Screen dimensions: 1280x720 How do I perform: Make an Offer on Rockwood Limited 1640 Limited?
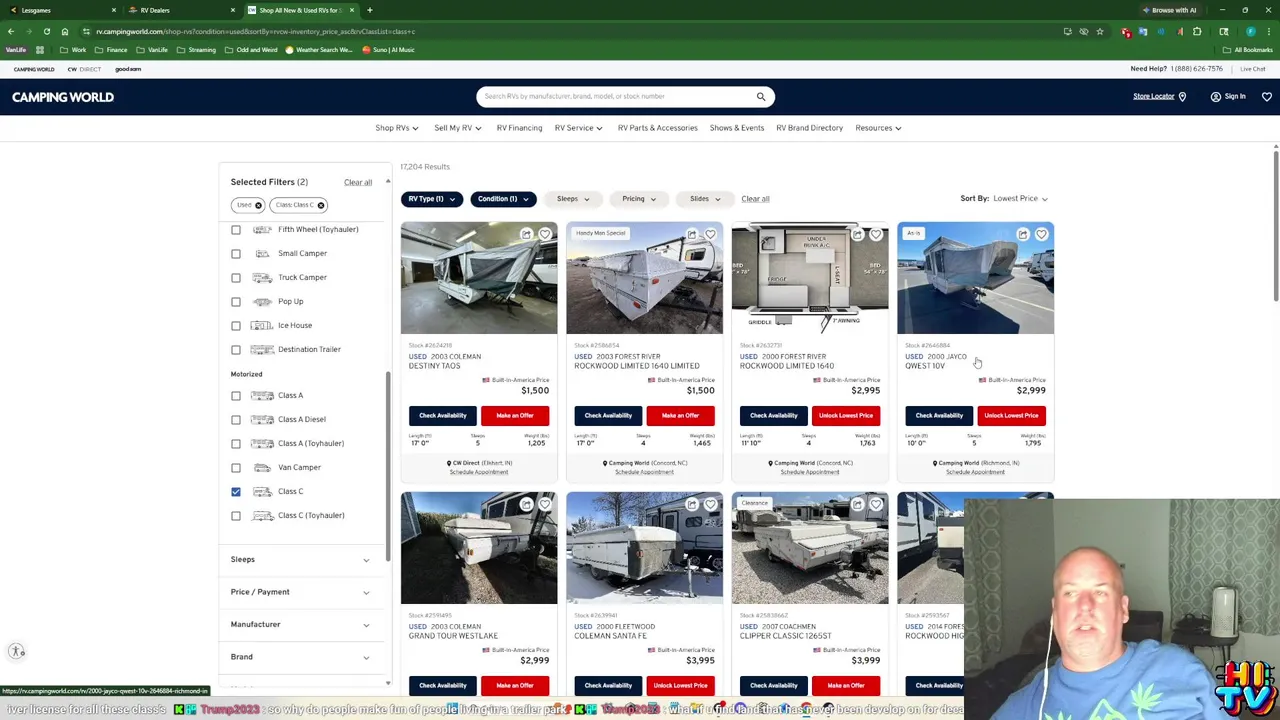tap(680, 416)
